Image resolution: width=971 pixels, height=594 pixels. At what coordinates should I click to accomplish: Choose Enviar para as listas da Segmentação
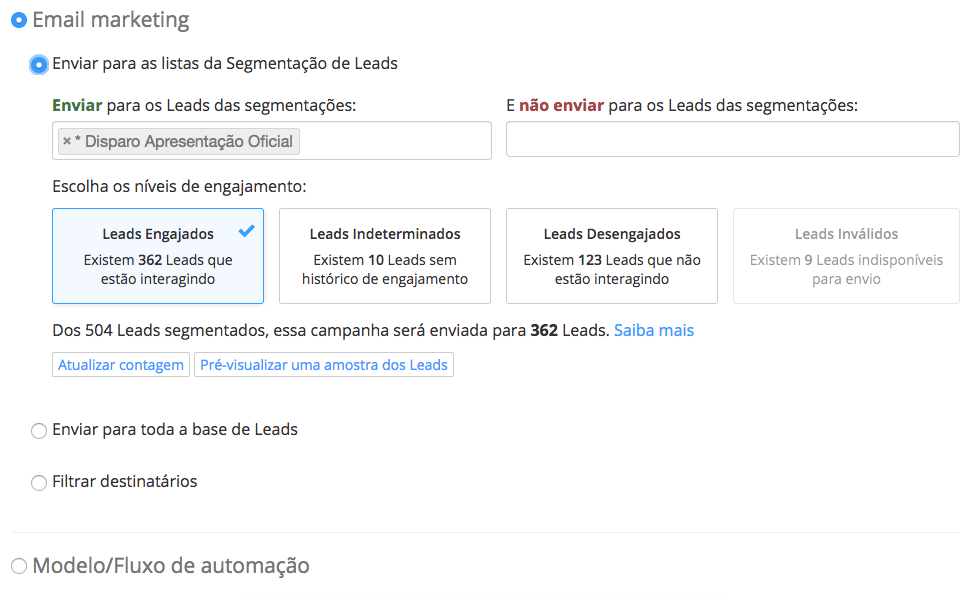38,64
